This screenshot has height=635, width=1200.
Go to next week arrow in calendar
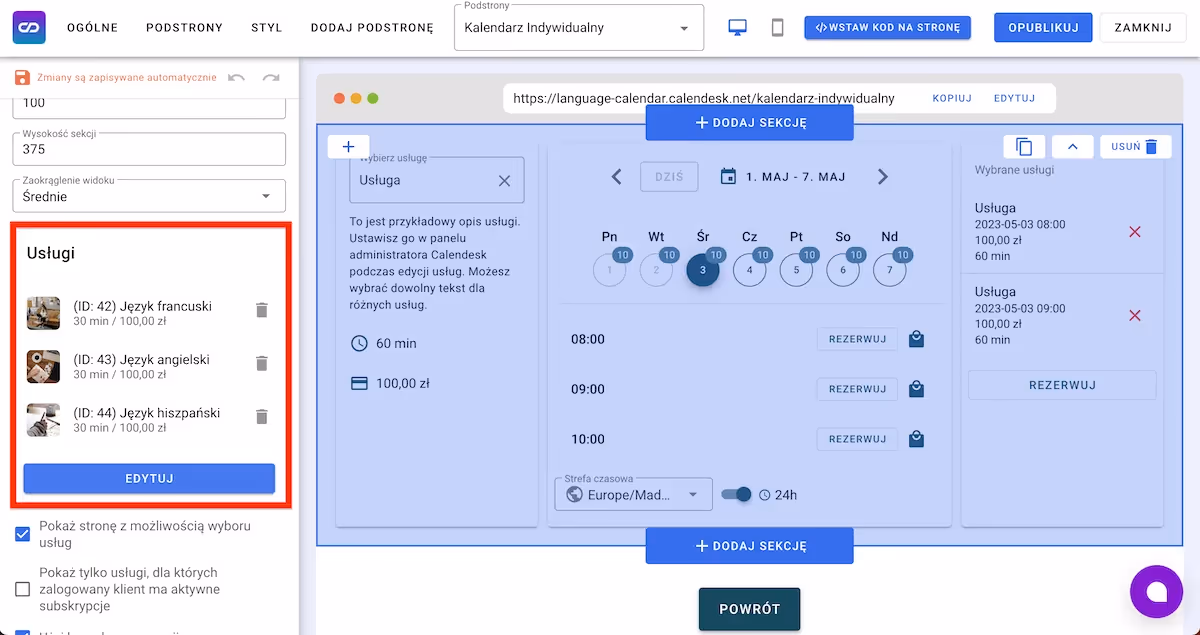coord(882,177)
